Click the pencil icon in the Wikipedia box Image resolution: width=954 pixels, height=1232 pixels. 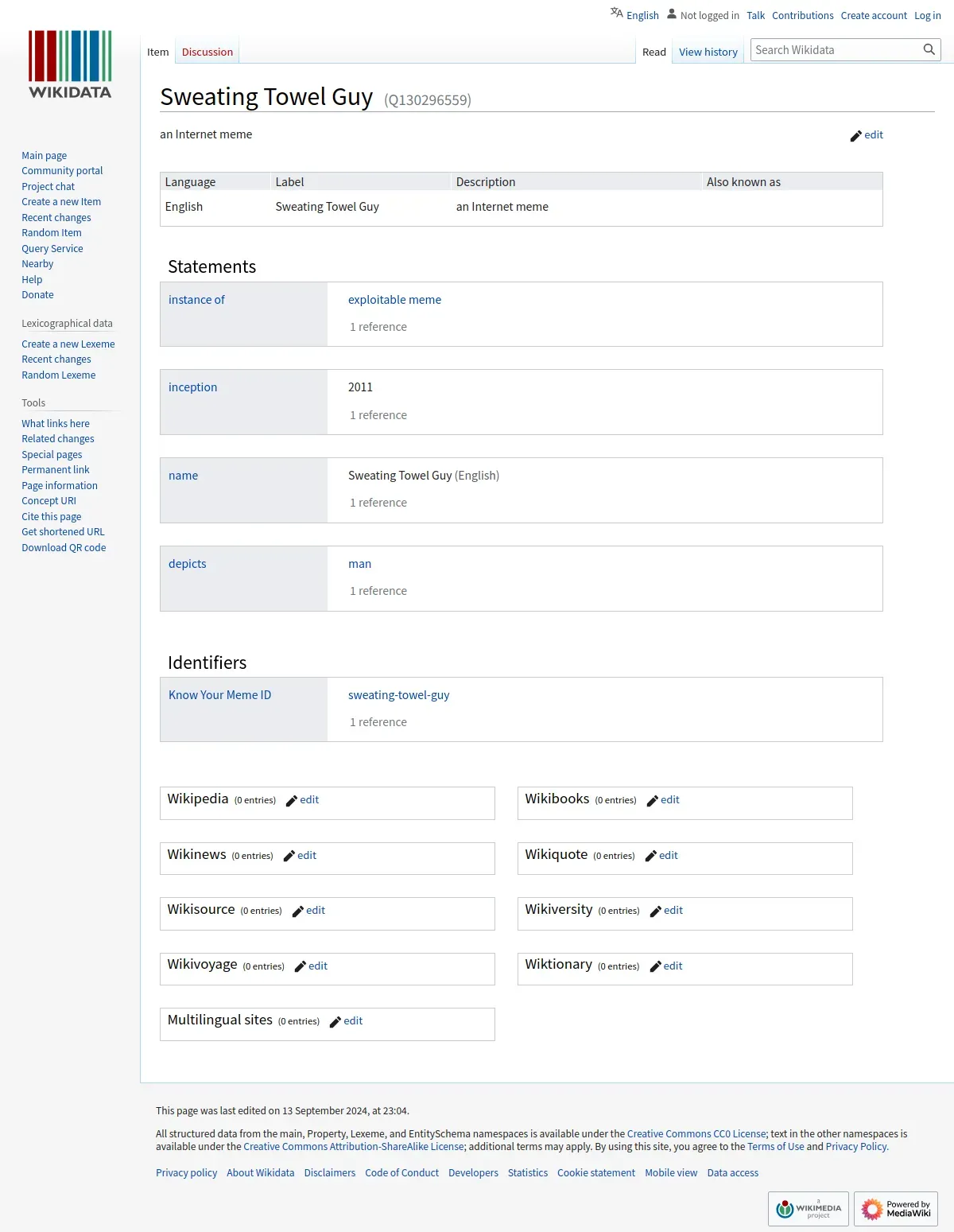[x=292, y=801]
